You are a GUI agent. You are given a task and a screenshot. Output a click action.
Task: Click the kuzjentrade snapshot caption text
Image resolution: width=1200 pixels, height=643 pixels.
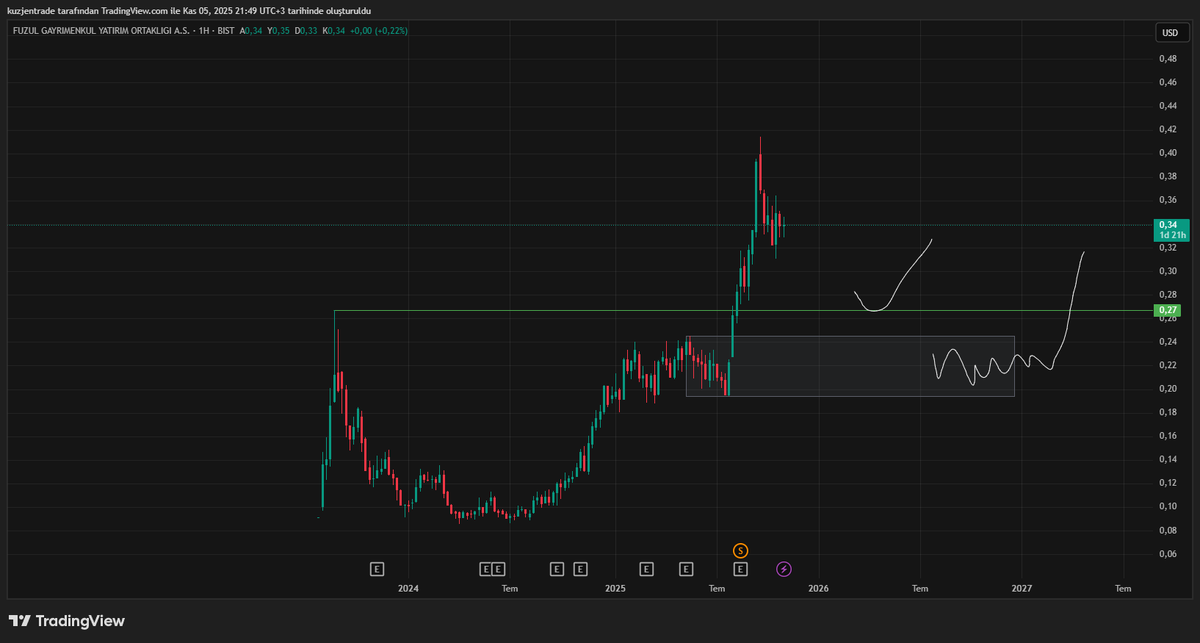189,10
